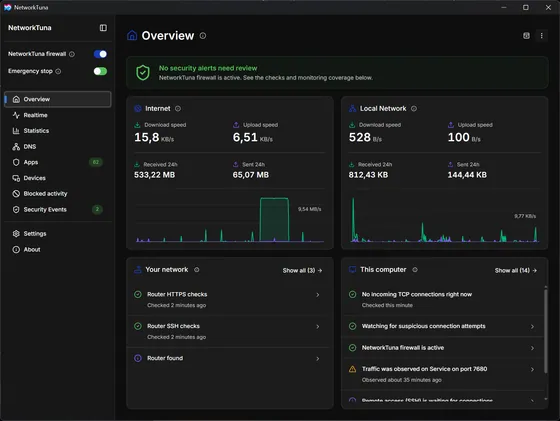Click the Internet card info icon
Image resolution: width=560 pixels, height=421 pixels.
178,109
